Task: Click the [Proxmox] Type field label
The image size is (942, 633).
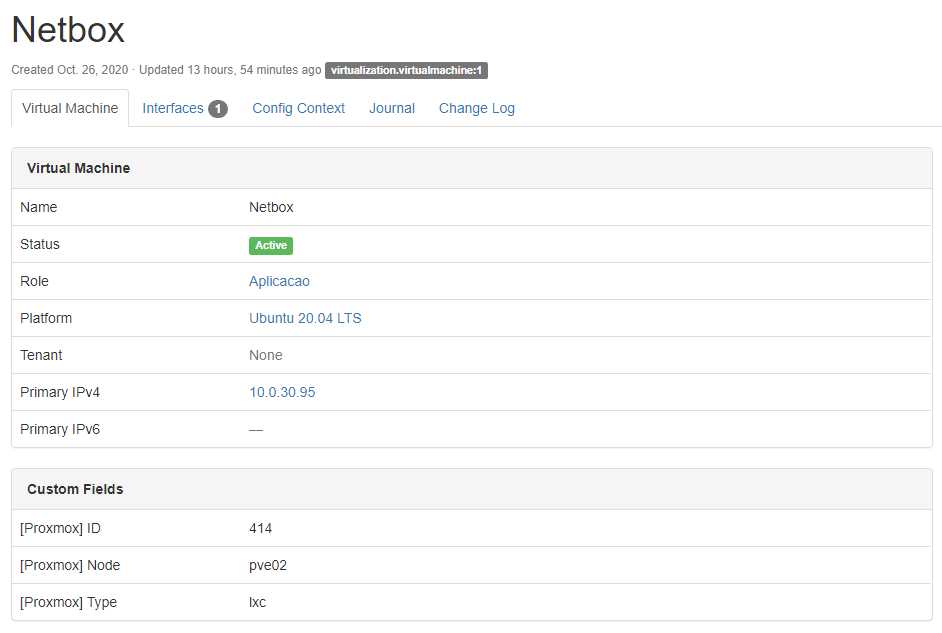Action: [68, 602]
